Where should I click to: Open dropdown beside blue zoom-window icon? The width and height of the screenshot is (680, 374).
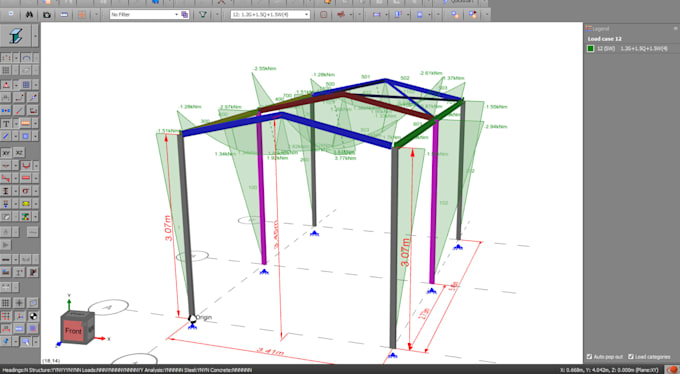pos(36,341)
